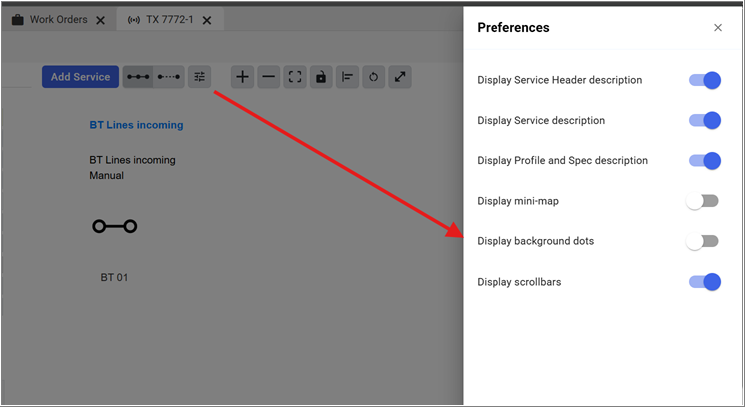Click the Add Service button
The image size is (745, 407).
(x=80, y=77)
